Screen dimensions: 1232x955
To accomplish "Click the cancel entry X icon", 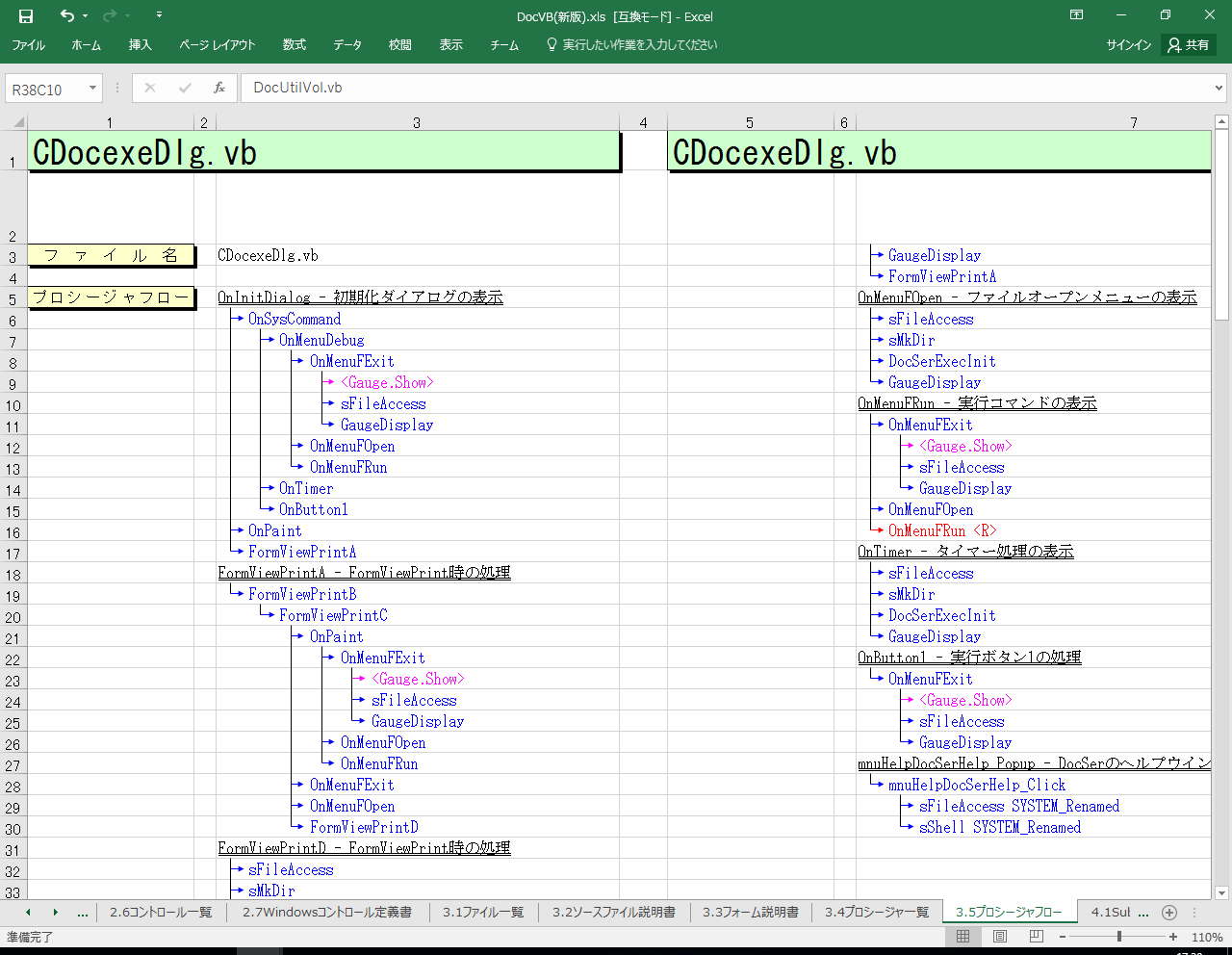I will point(150,88).
